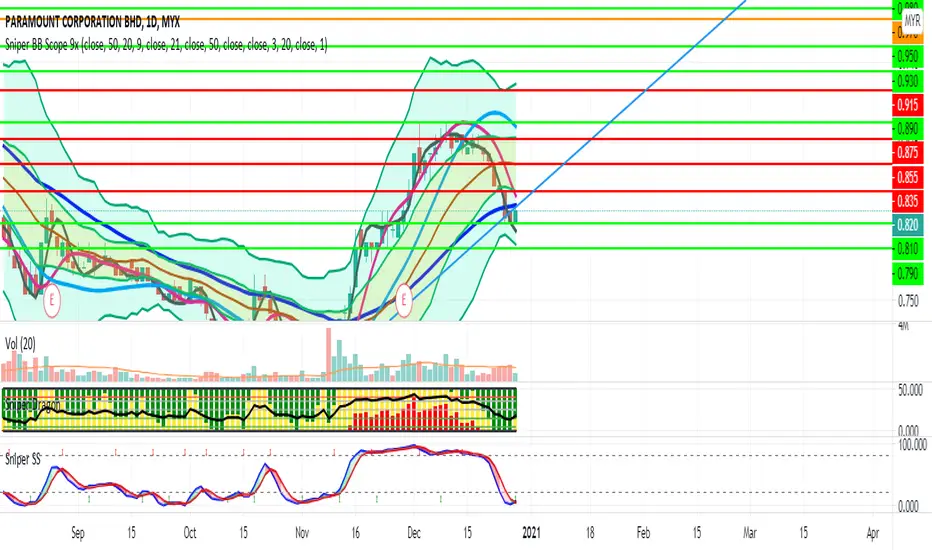Viewport: 932px width, 550px height.
Task: Click the green 0.810 price label
Action: click(x=908, y=249)
